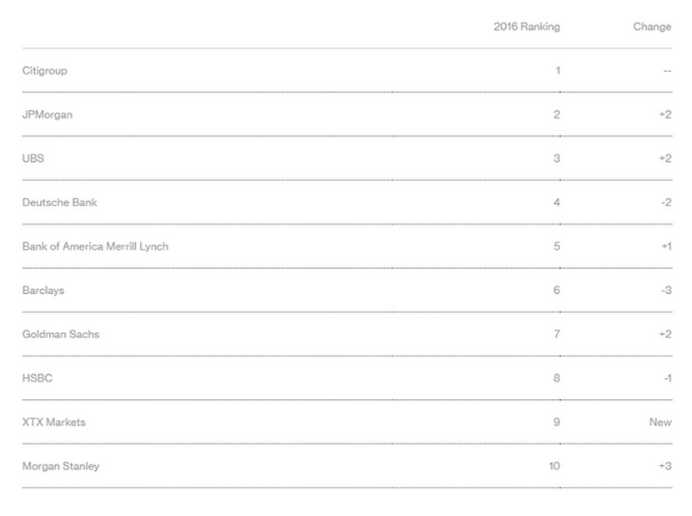Select the Barclays row name
The width and height of the screenshot is (692, 516).
tap(43, 290)
